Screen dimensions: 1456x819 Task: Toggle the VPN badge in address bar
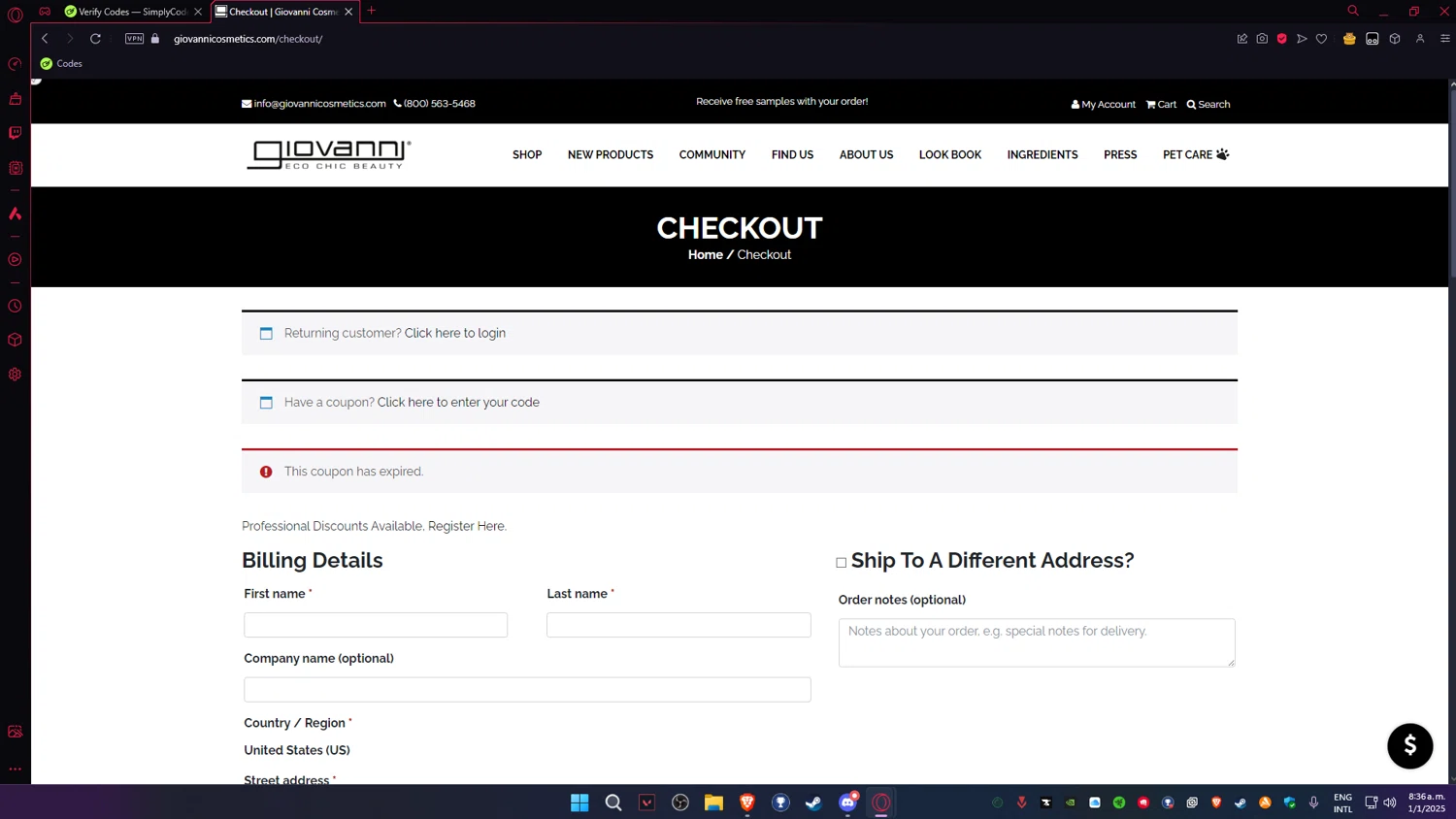(134, 39)
